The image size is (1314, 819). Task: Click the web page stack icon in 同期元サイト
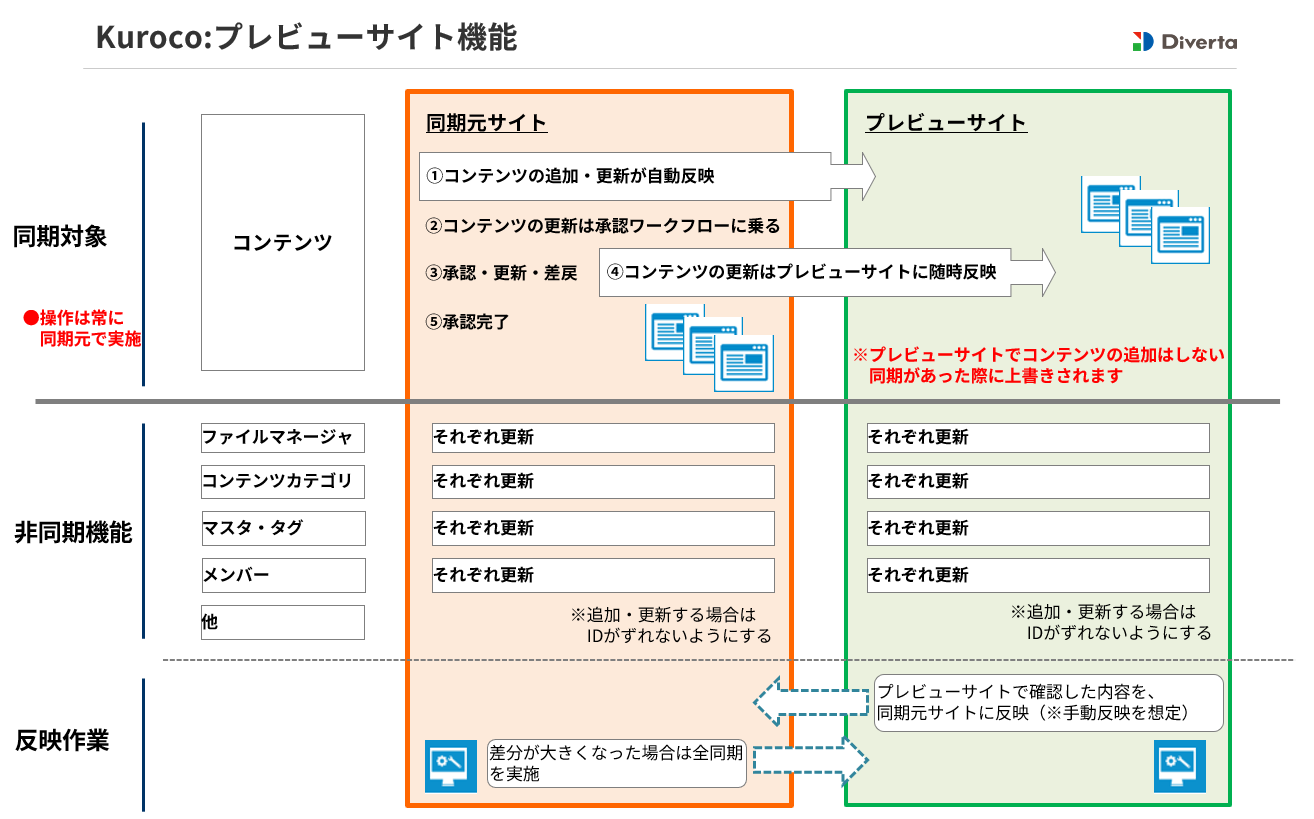(709, 348)
